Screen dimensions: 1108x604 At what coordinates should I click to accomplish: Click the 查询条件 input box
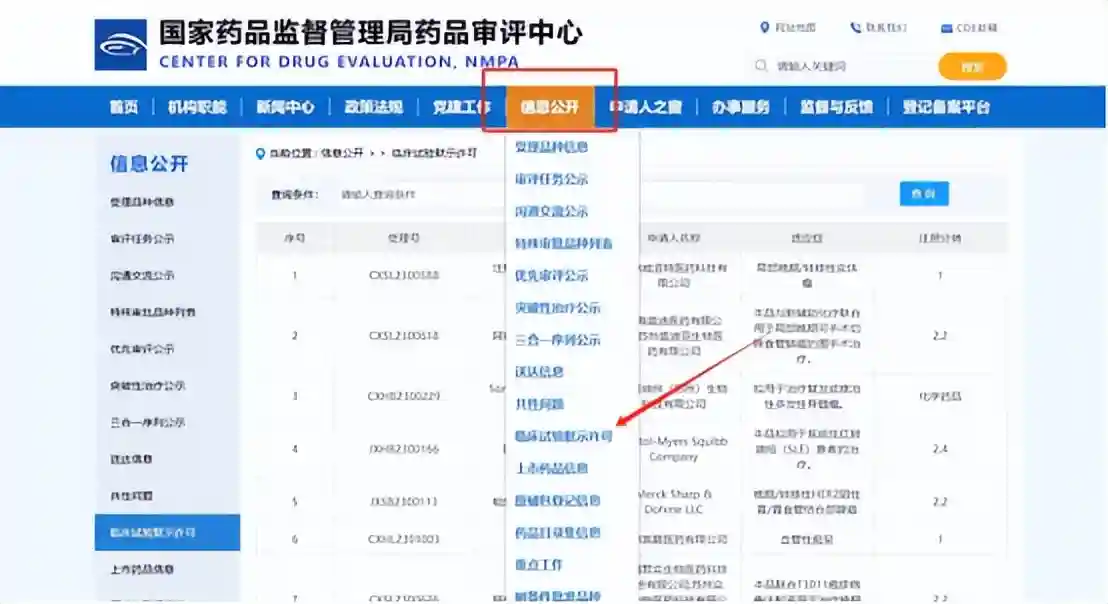click(600, 194)
